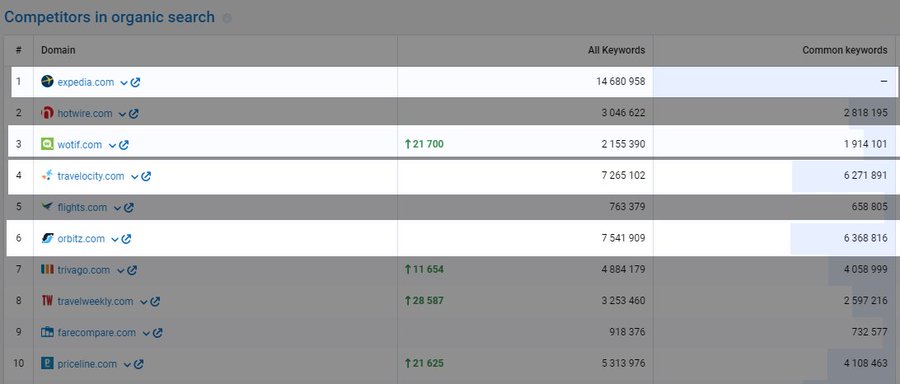Click wotif.com keyword growth 21 700

(x=424, y=145)
